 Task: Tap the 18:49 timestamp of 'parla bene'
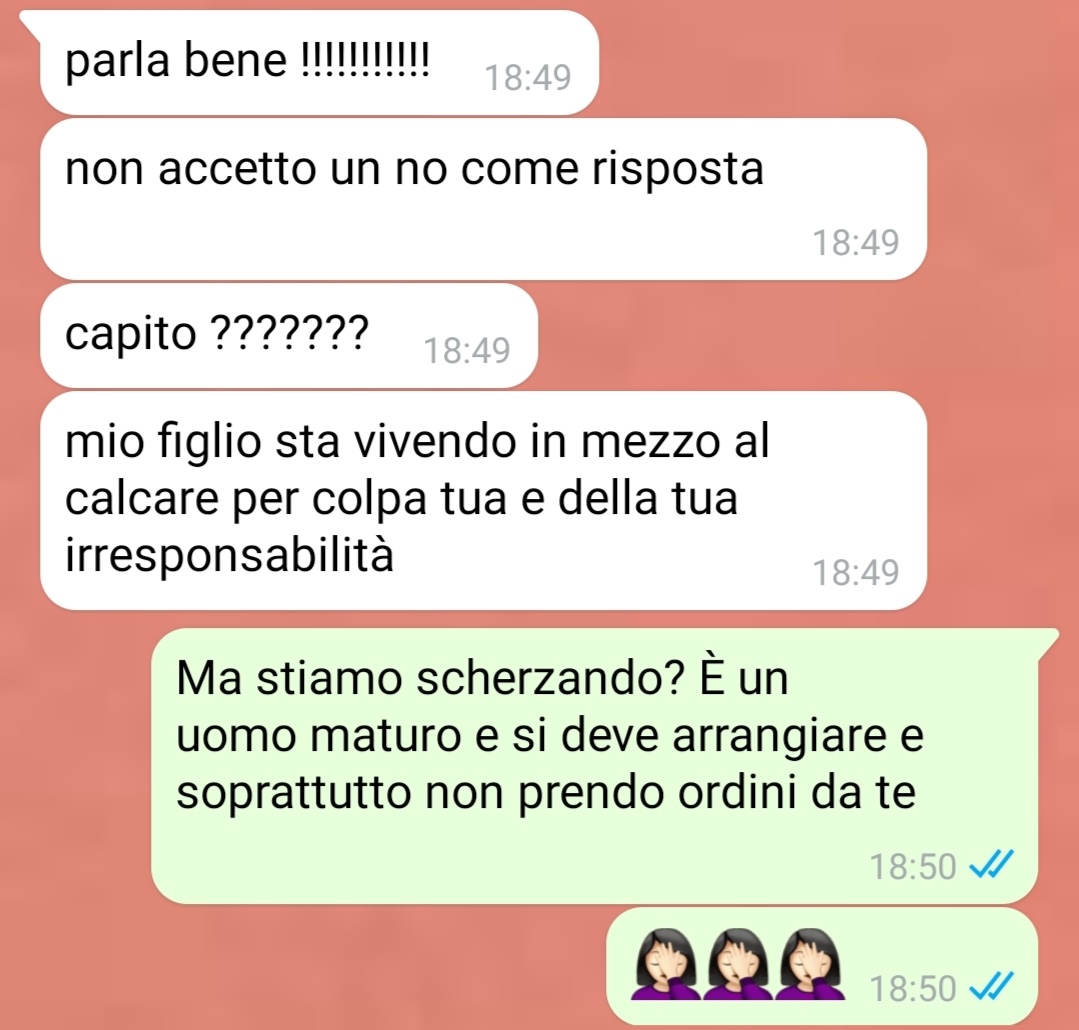[x=528, y=77]
